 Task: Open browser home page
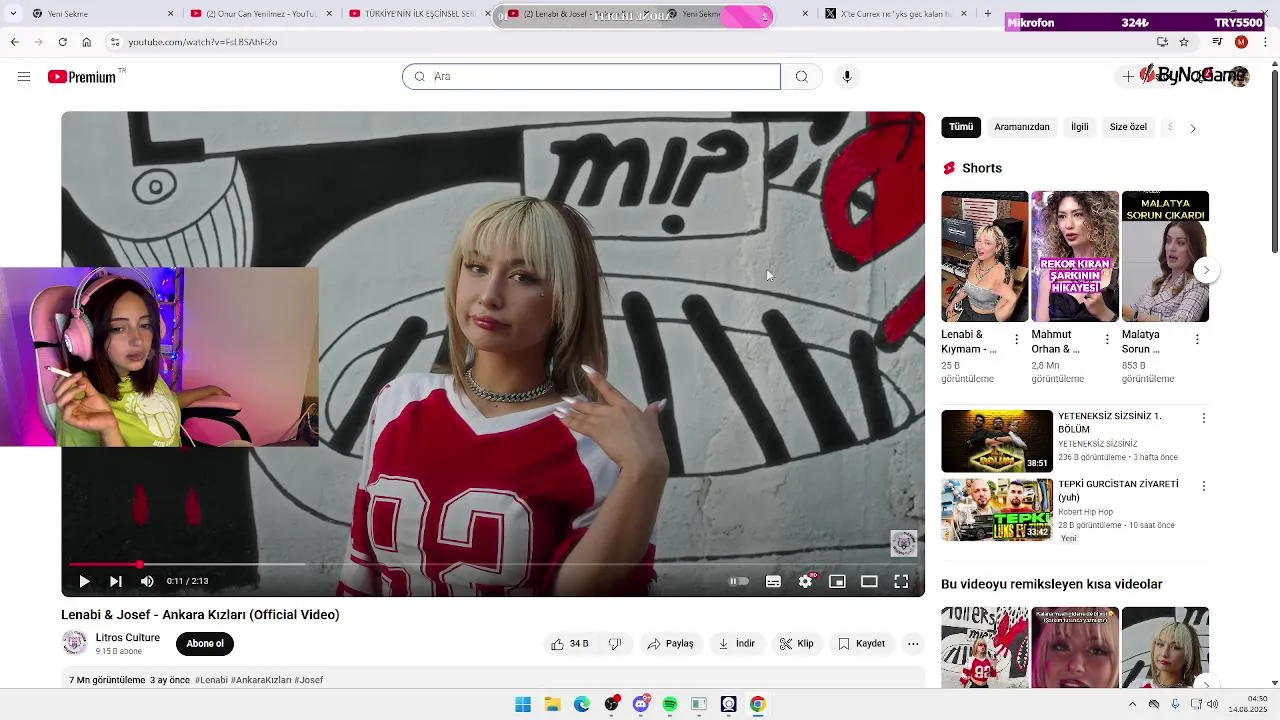pyautogui.click(x=87, y=42)
